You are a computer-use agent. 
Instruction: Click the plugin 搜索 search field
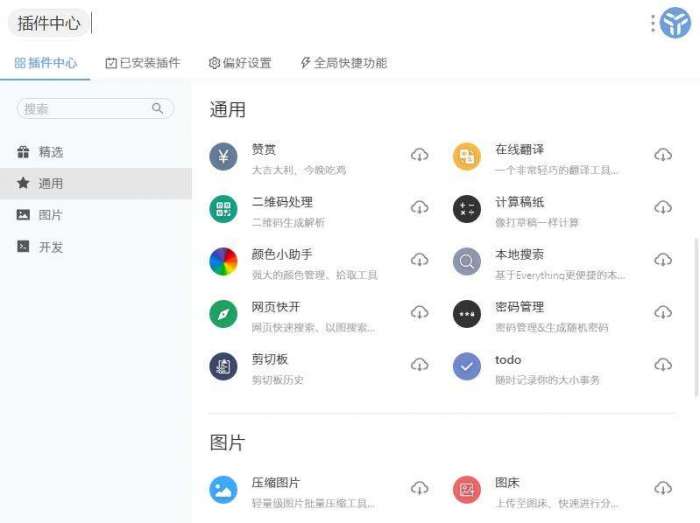[85, 109]
